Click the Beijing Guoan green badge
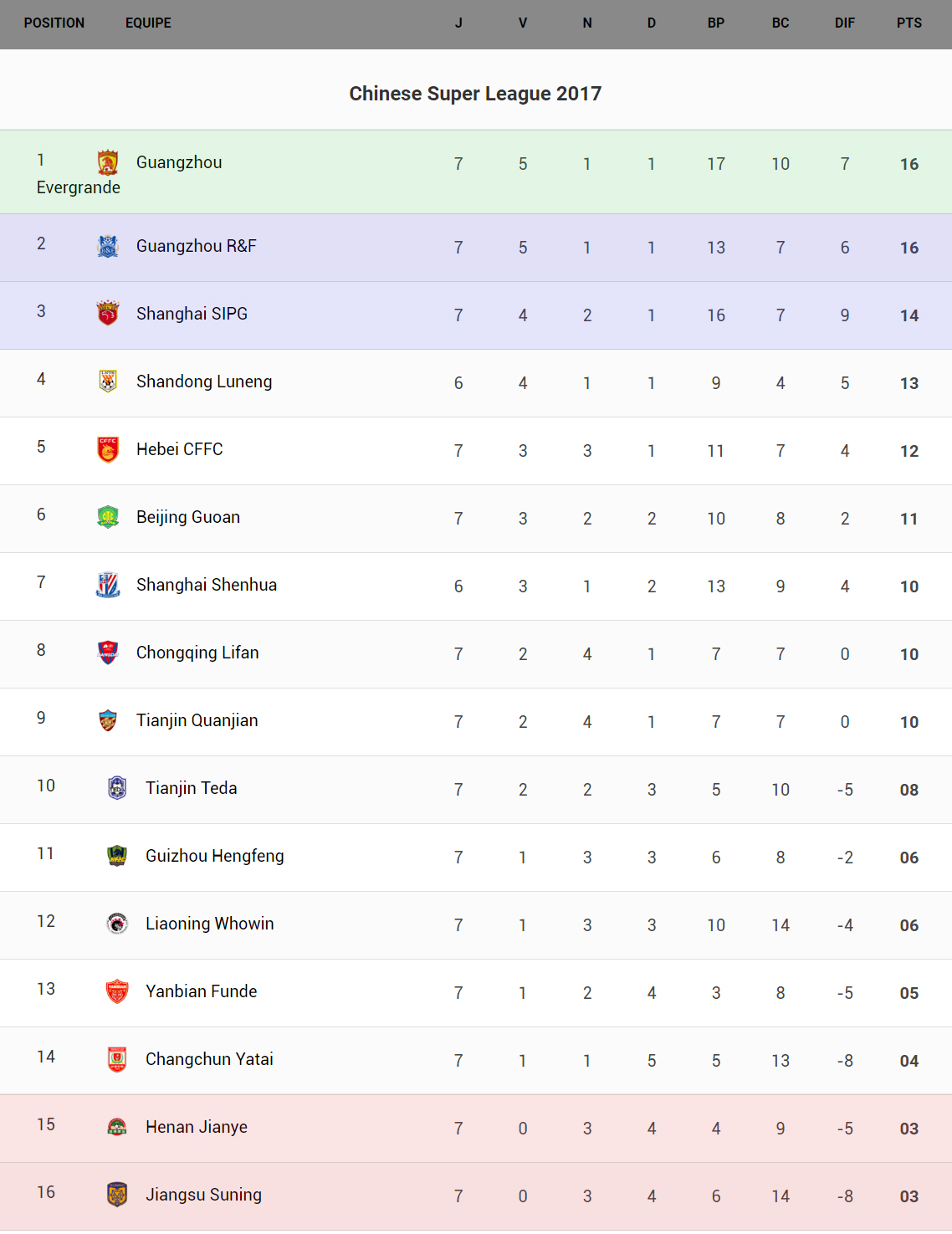 pos(108,517)
